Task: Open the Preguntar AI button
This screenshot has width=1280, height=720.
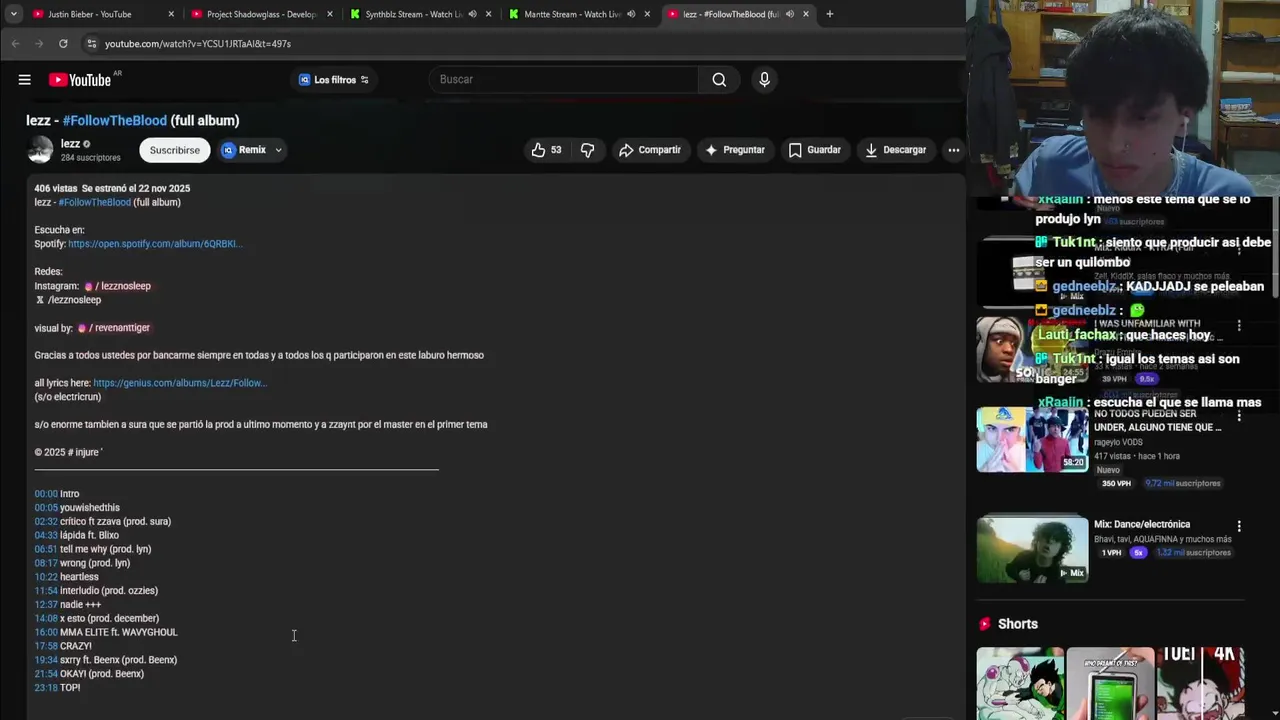Action: coord(735,150)
